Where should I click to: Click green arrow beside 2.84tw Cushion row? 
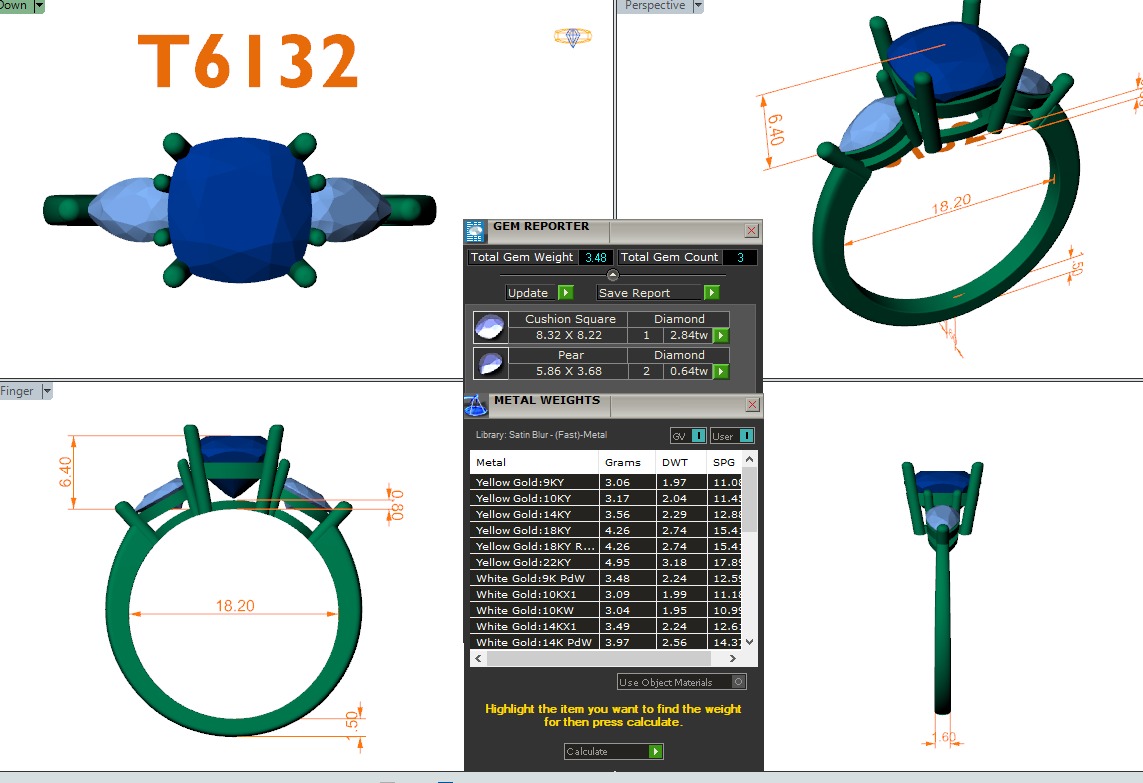(720, 336)
